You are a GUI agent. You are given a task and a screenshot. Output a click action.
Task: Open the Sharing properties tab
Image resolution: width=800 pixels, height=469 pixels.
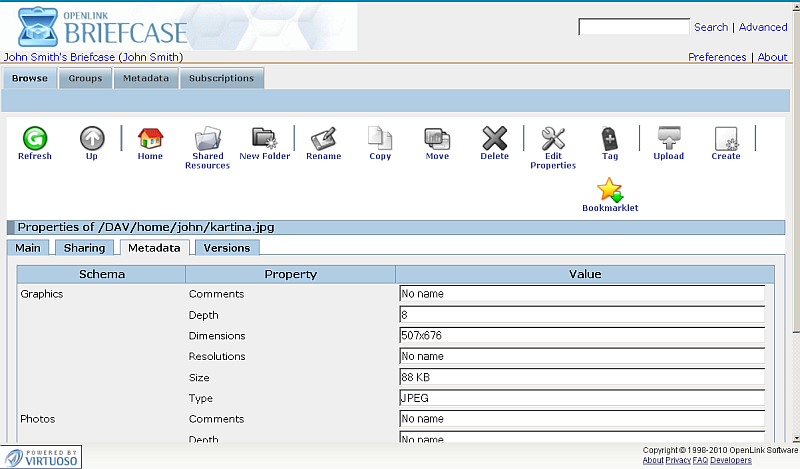(83, 248)
